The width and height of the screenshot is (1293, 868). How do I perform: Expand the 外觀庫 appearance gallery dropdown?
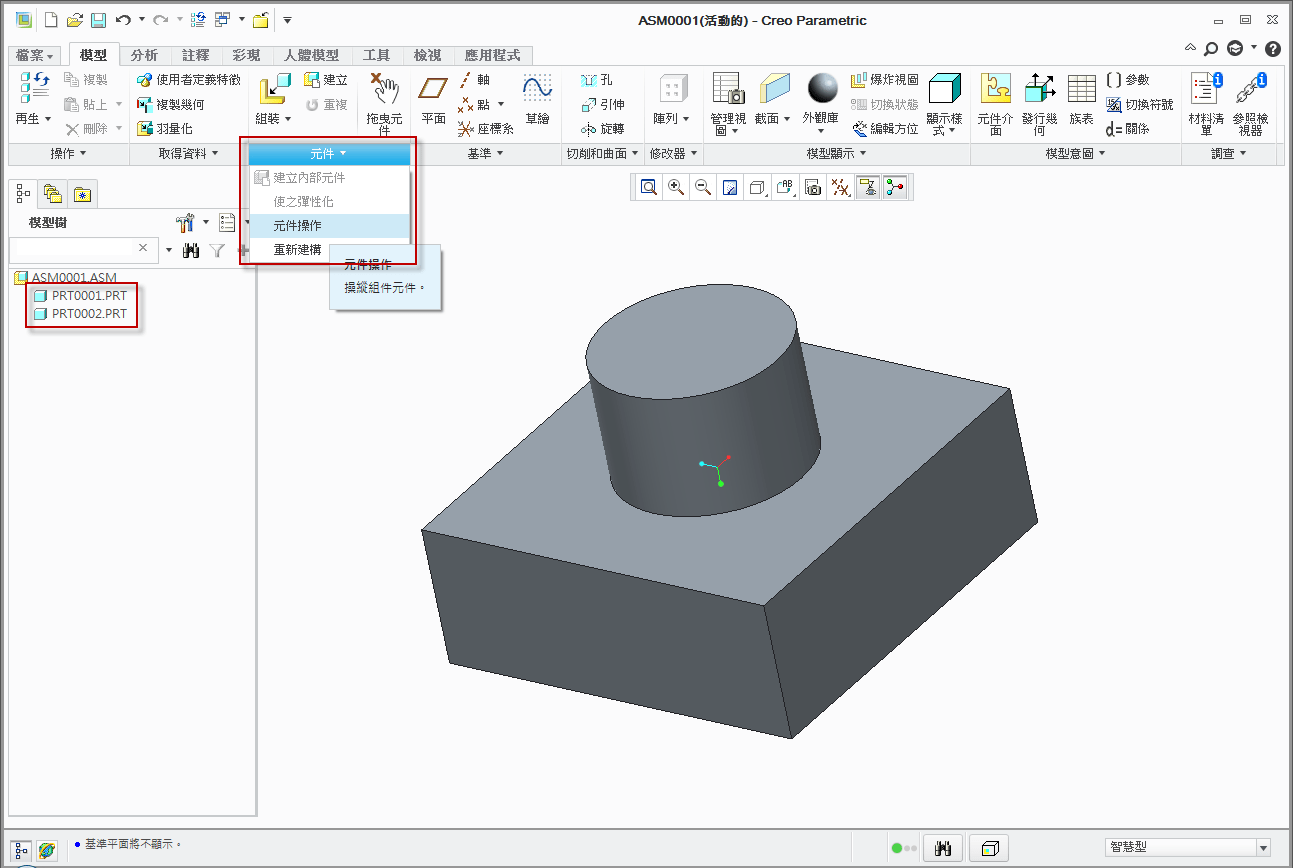(821, 130)
